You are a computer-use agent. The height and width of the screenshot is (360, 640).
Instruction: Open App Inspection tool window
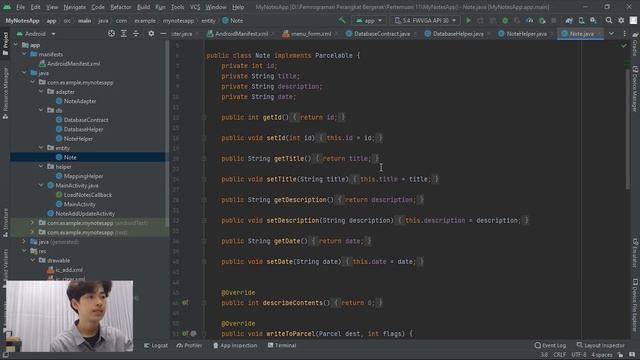(x=235, y=345)
